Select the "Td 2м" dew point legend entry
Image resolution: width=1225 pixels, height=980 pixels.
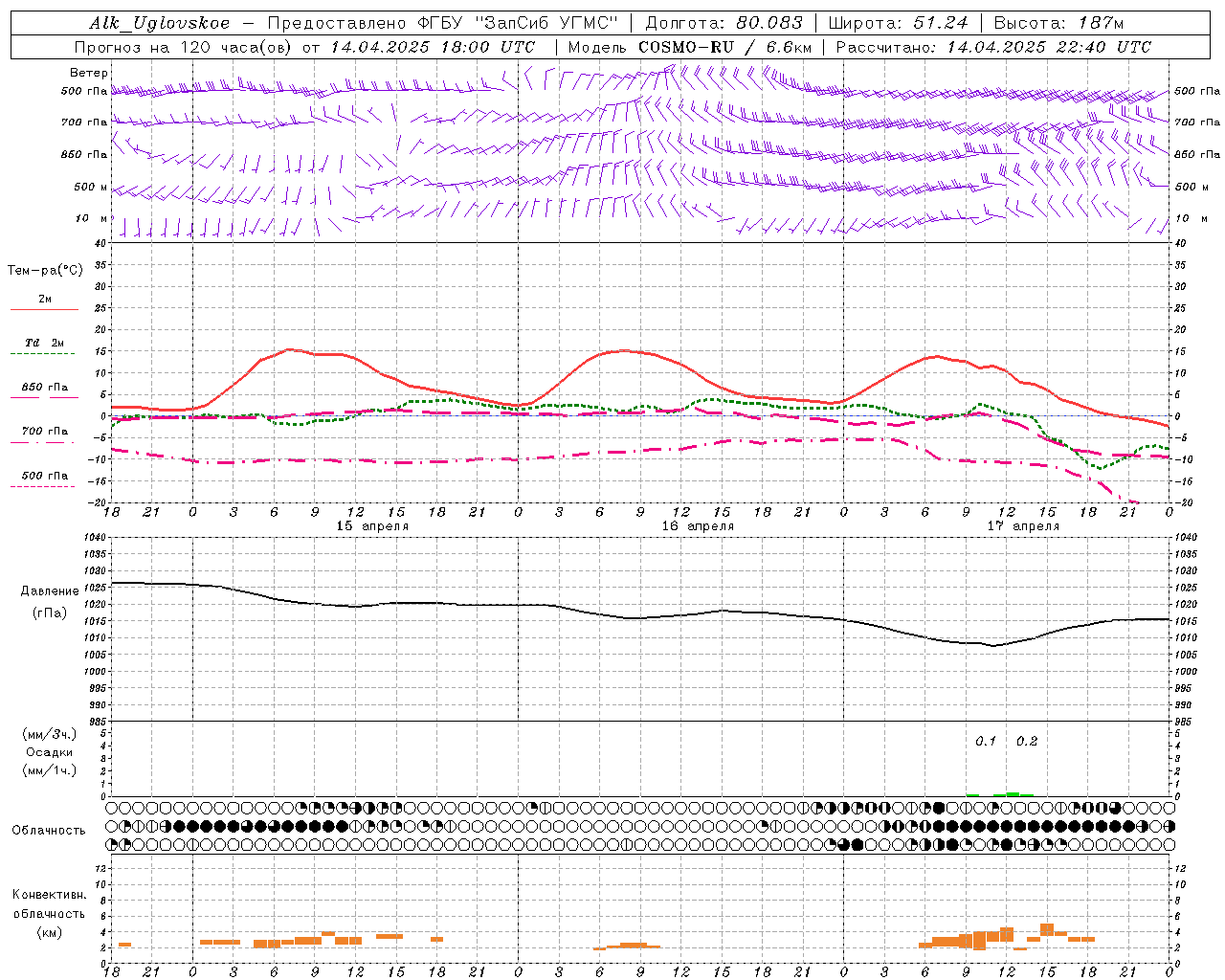tap(44, 346)
